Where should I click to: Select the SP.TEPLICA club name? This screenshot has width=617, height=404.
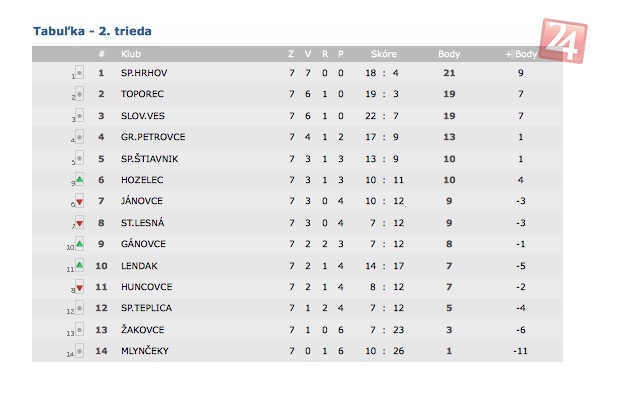tap(146, 308)
